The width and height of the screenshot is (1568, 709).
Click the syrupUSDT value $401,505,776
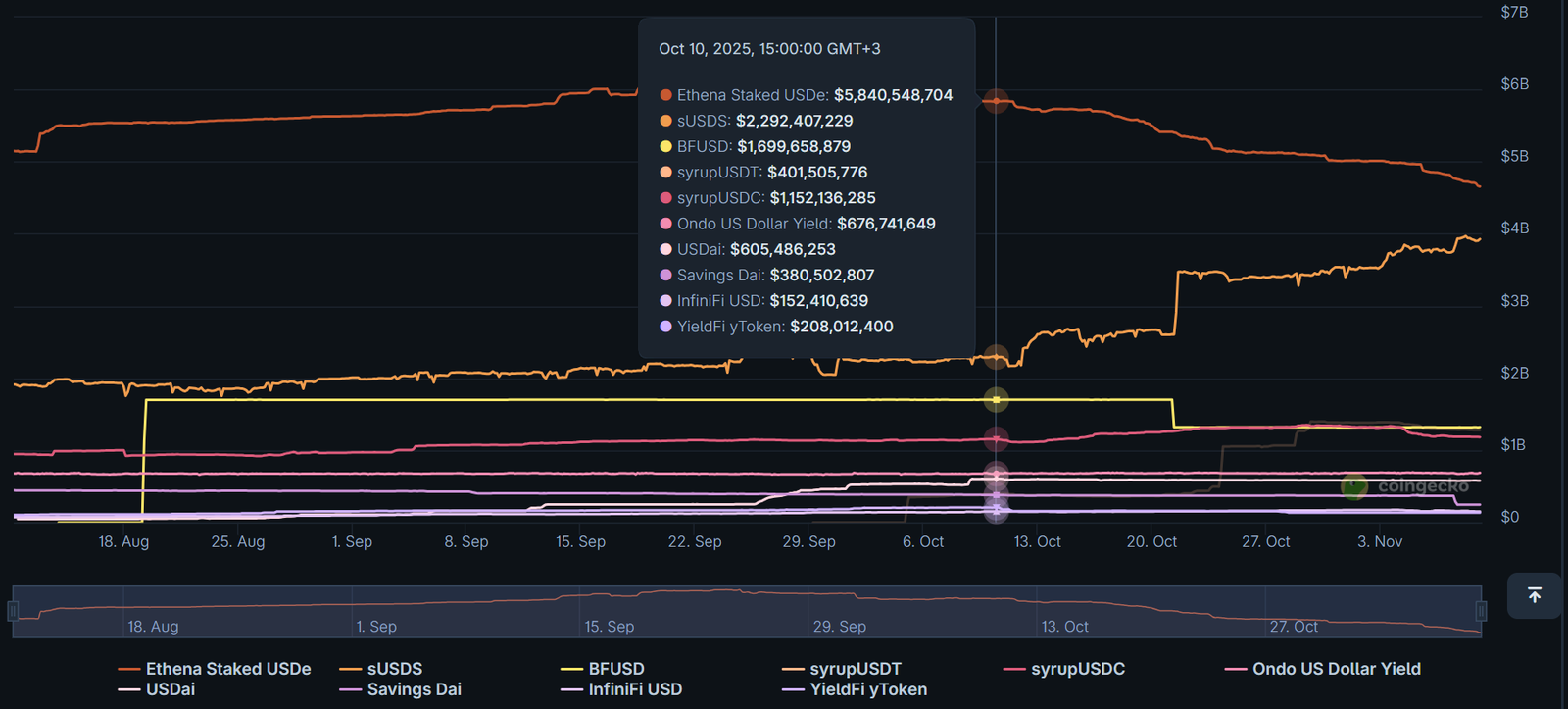point(817,172)
